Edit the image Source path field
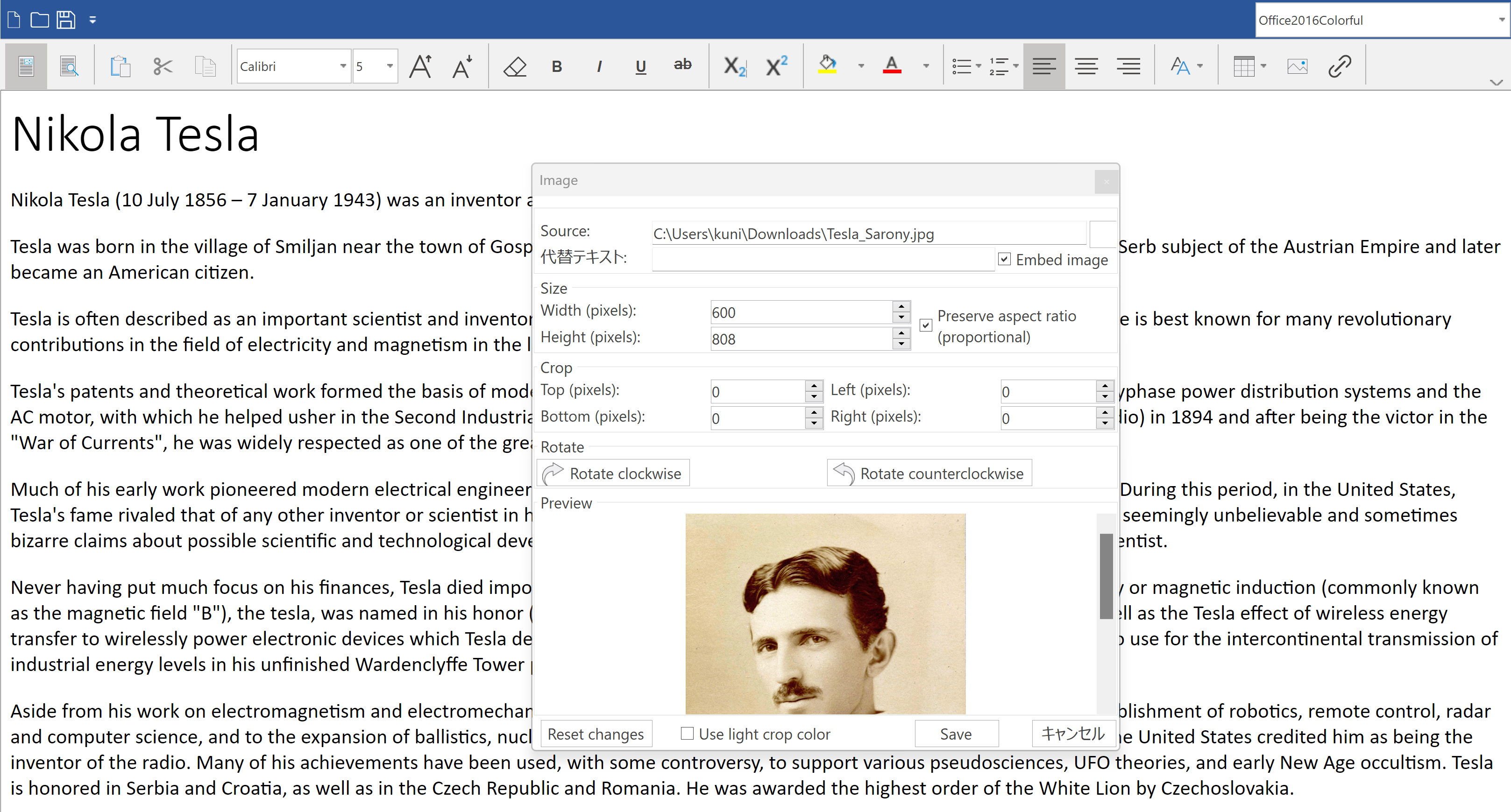Screen dimensions: 1511x812 click(869, 234)
